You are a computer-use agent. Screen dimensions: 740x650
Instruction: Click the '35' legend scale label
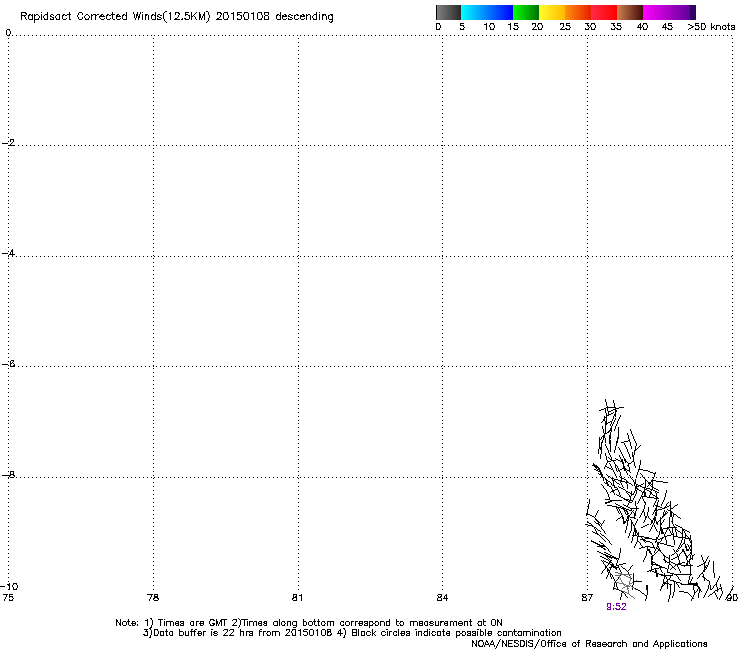[x=616, y=27]
